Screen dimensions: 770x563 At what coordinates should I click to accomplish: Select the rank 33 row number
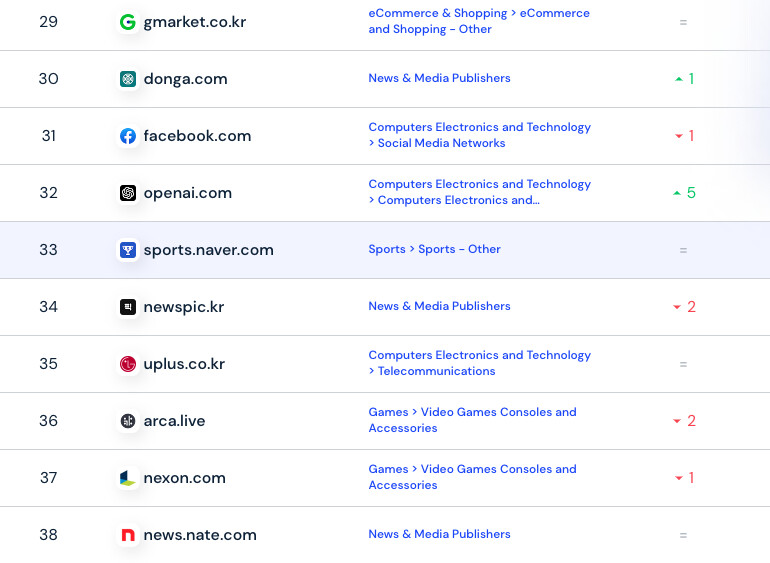[x=49, y=250]
